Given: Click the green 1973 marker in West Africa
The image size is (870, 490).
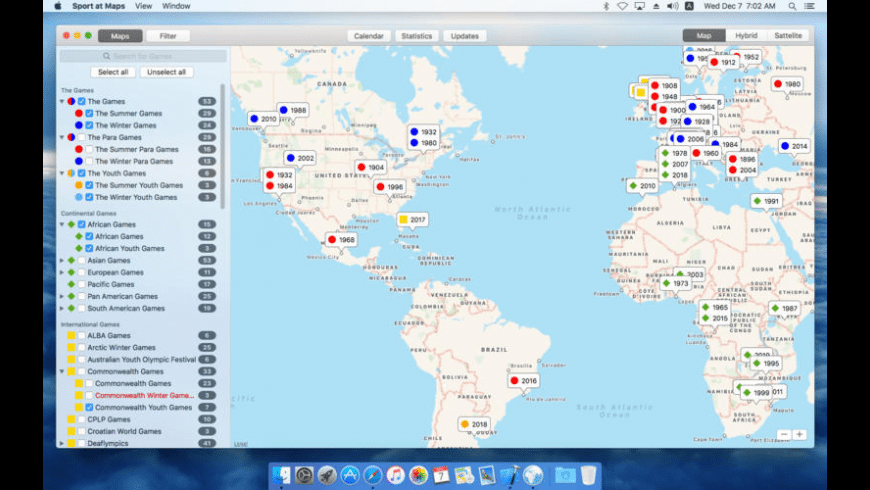Looking at the screenshot, I should pos(676,283).
